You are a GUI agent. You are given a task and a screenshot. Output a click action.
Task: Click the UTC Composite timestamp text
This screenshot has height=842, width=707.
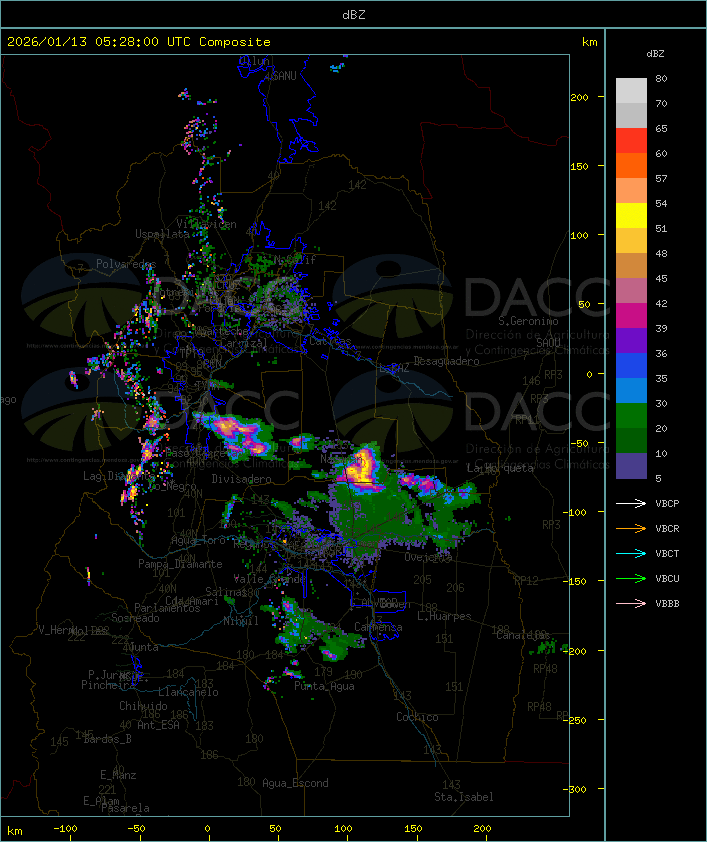(139, 42)
